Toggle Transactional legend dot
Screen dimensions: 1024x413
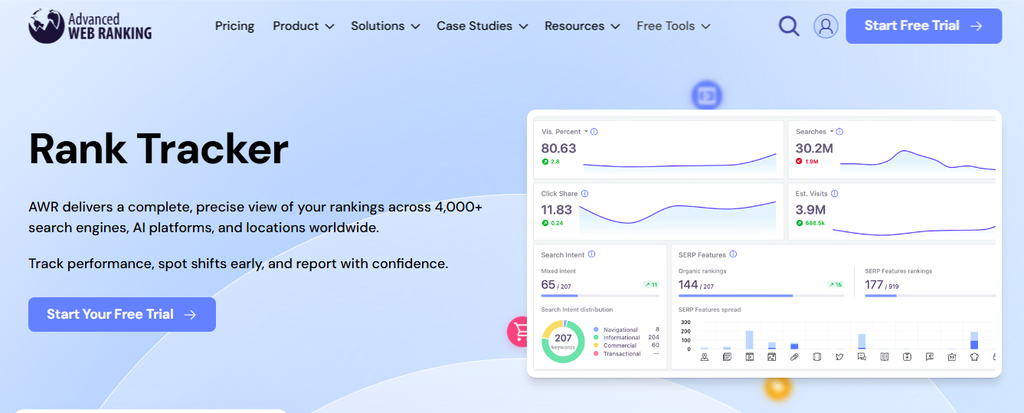pyautogui.click(x=596, y=354)
